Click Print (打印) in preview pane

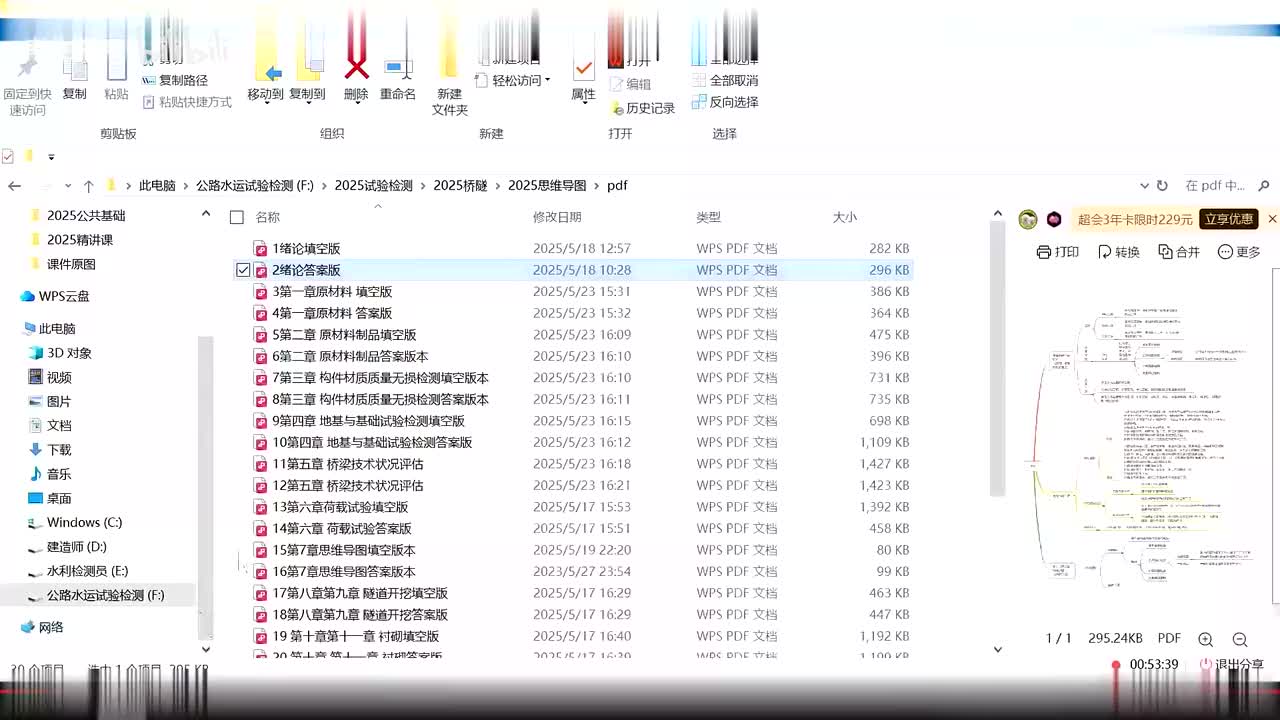point(1058,252)
